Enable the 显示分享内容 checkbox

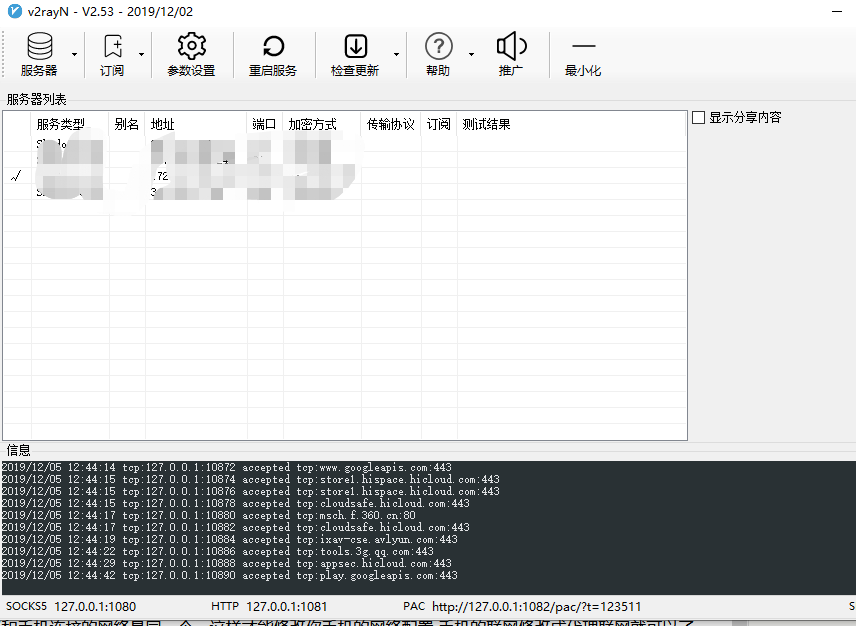coord(699,118)
